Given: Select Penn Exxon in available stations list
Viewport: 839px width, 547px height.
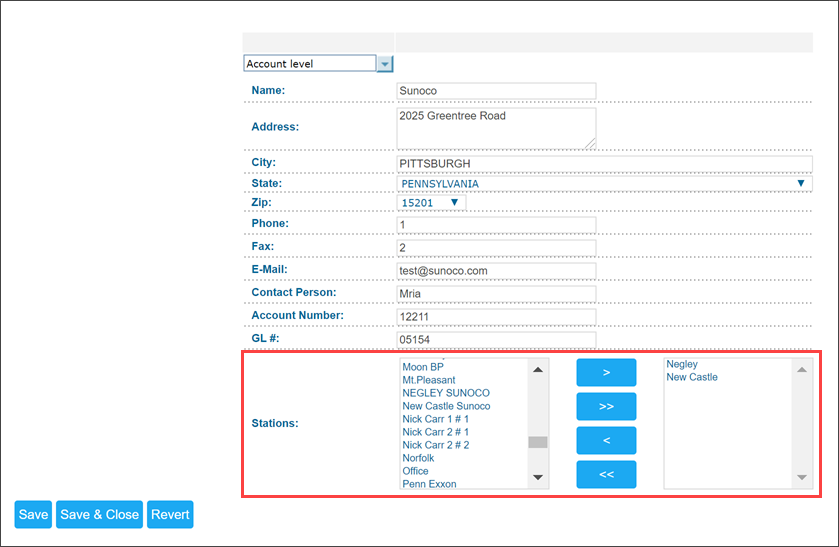Looking at the screenshot, I should [x=429, y=484].
